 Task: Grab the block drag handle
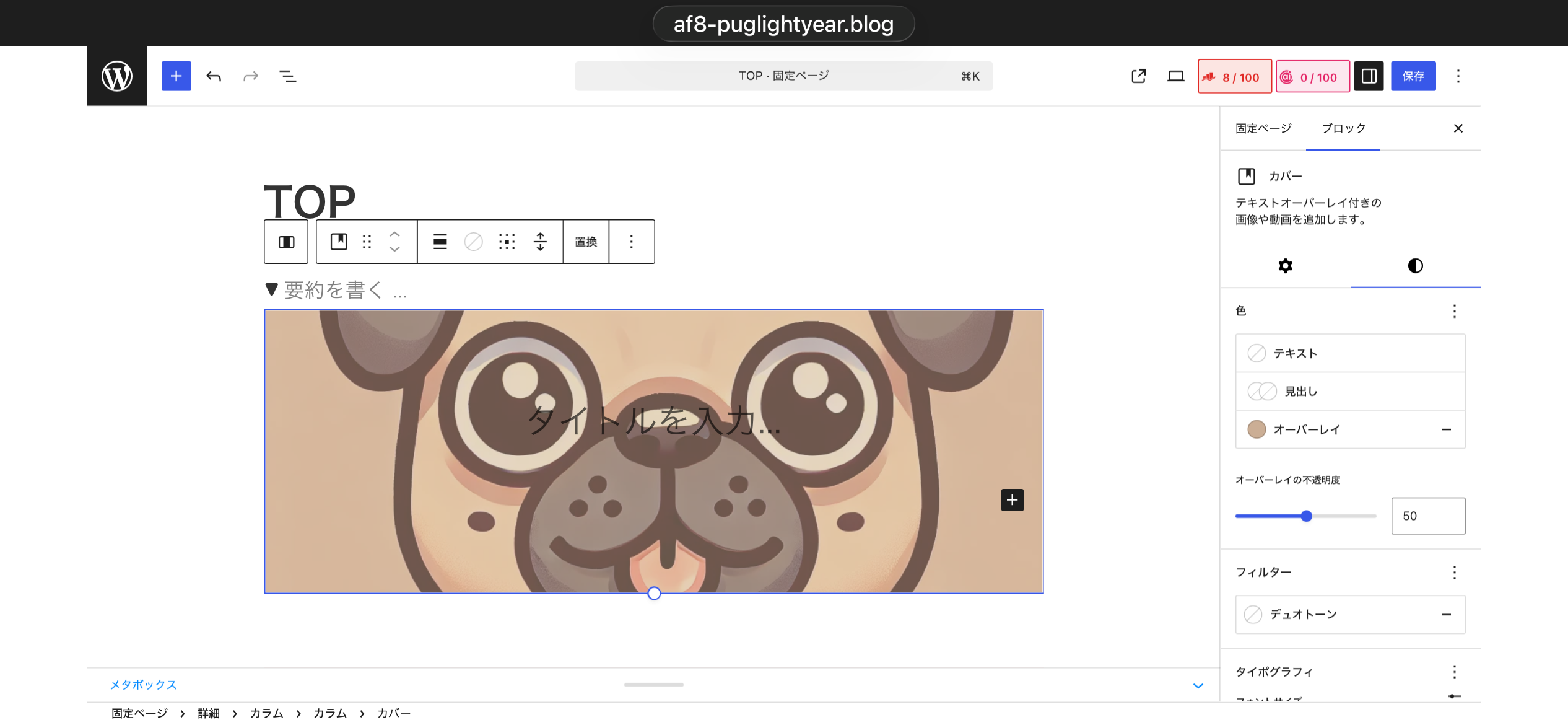point(367,242)
